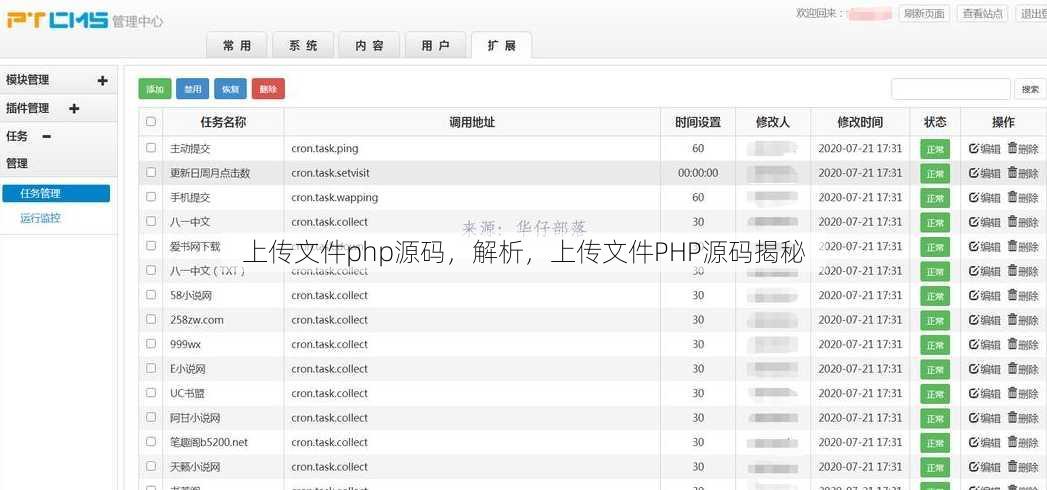Check the 天籁小说网 row checkbox
The width and height of the screenshot is (1047, 490).
point(151,466)
